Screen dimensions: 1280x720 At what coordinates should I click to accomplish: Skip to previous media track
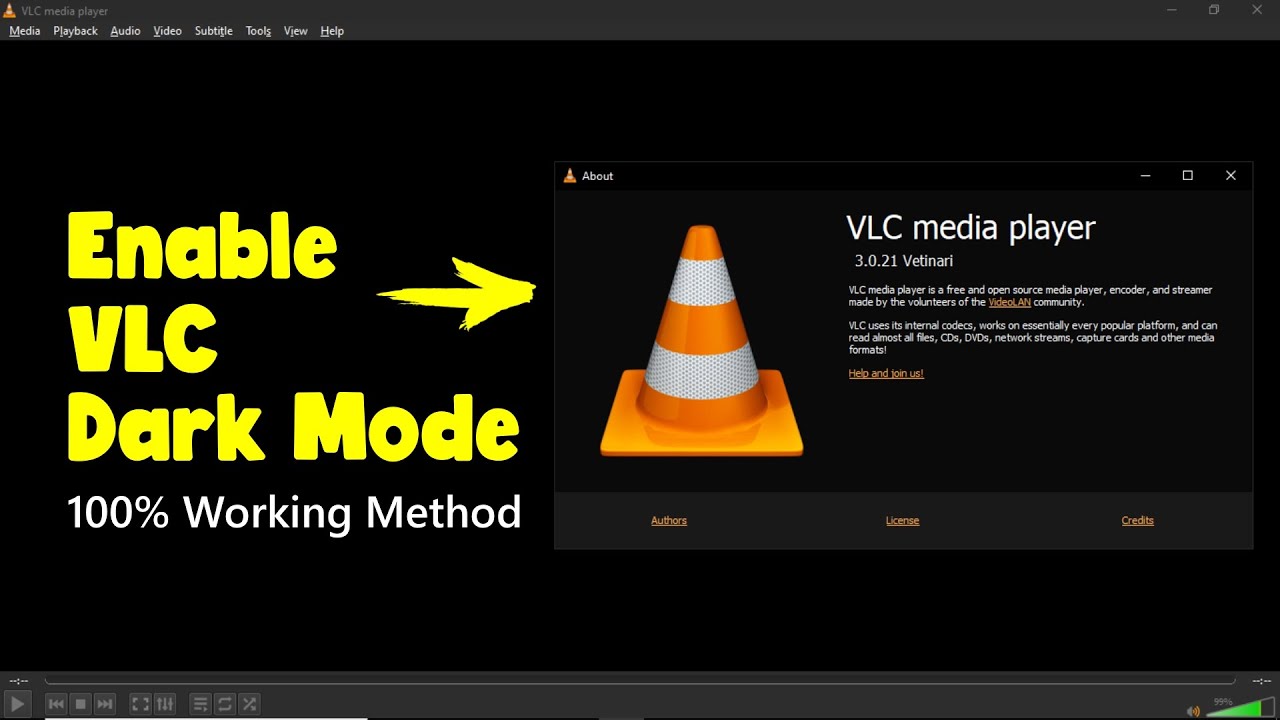tap(57, 704)
